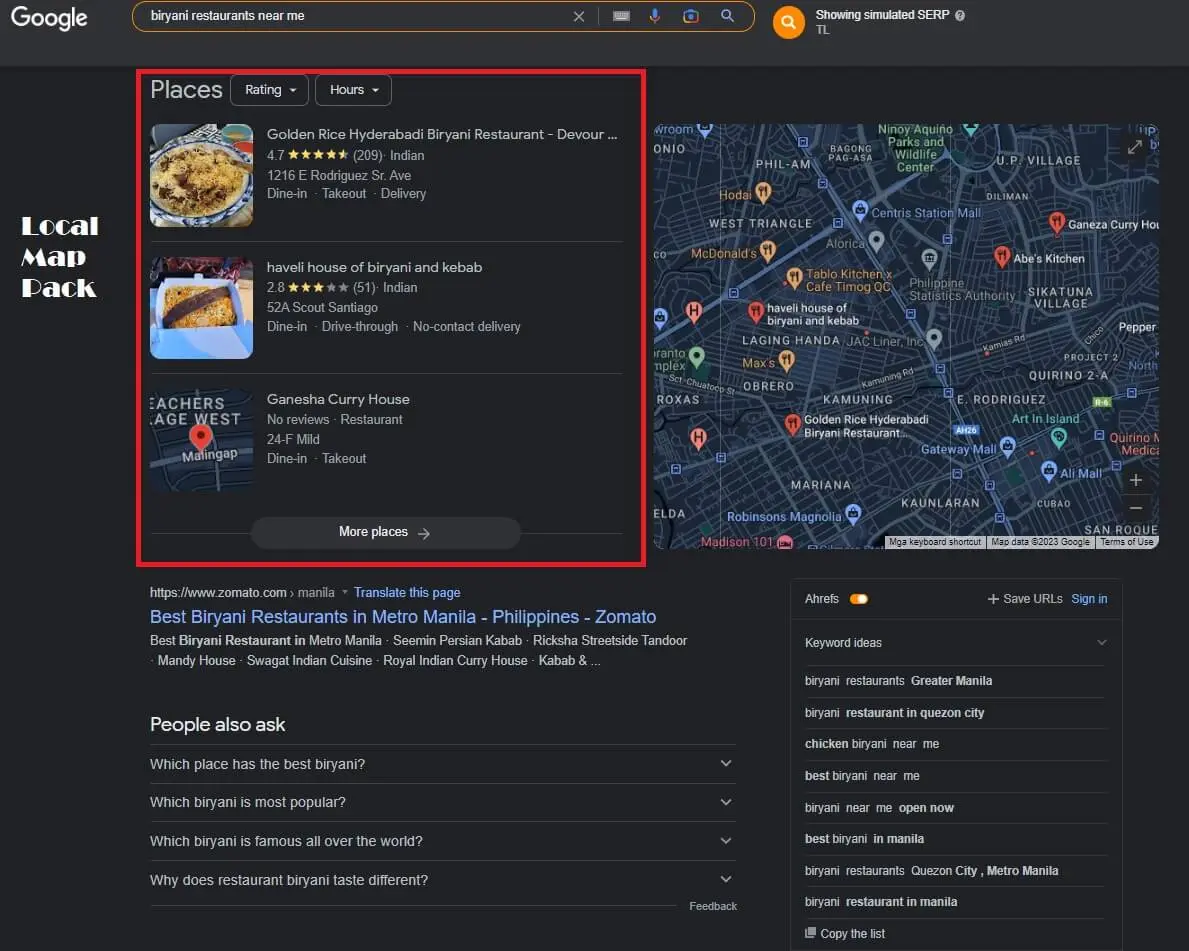Select the Philippine Statistics Authority map marker

929,259
